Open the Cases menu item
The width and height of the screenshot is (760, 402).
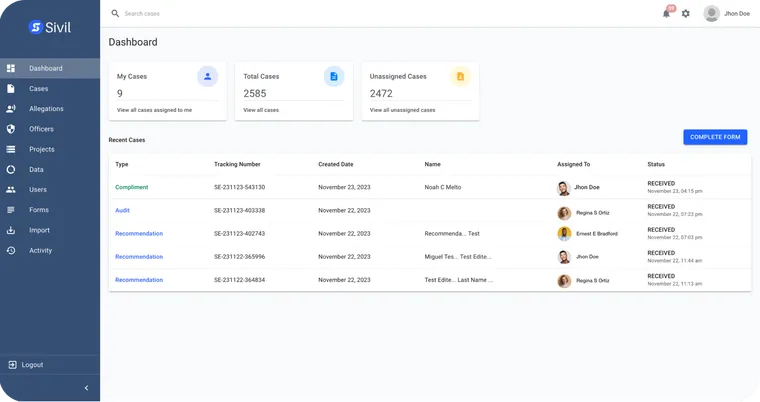click(x=50, y=89)
